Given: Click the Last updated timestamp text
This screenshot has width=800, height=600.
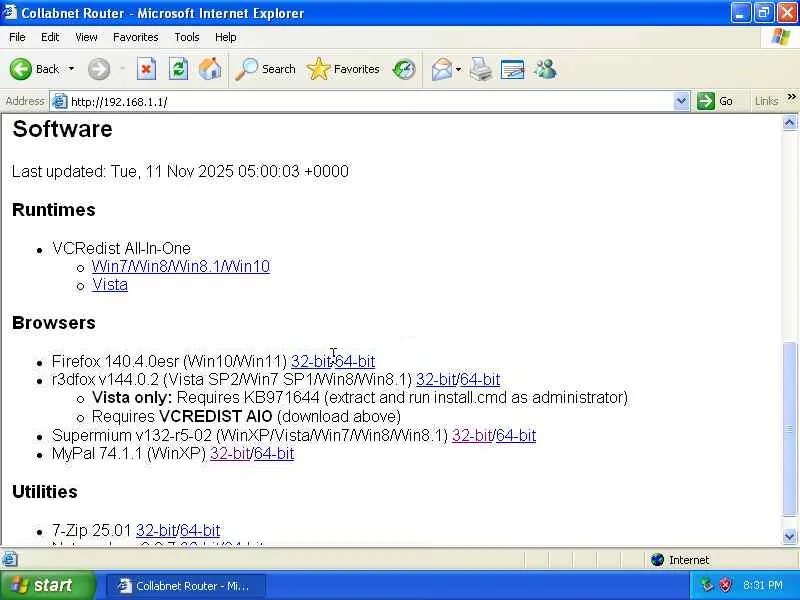Looking at the screenshot, I should tap(180, 171).
